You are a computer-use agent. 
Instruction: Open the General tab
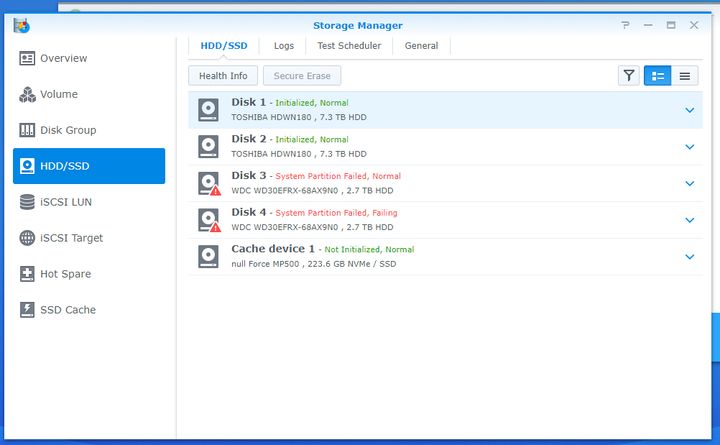pos(421,46)
